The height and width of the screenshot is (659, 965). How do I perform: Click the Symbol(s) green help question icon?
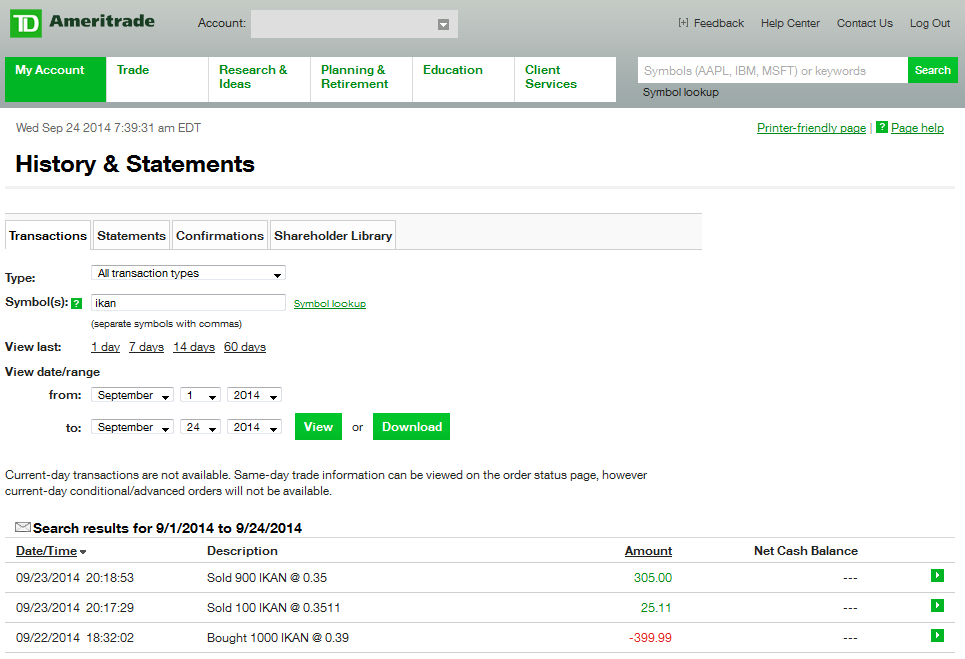click(76, 303)
